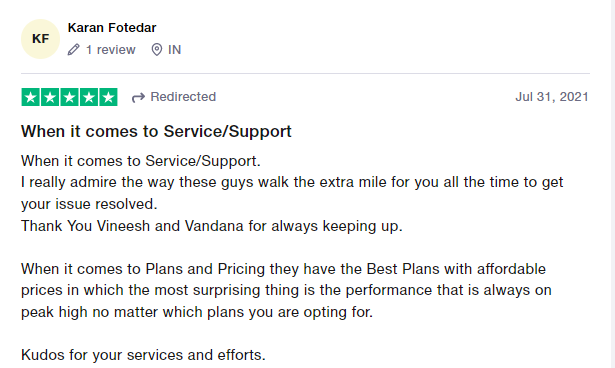Screen dimensions: 615x368
Task: Click the 'I really admire' sentence
Action: (x=292, y=193)
